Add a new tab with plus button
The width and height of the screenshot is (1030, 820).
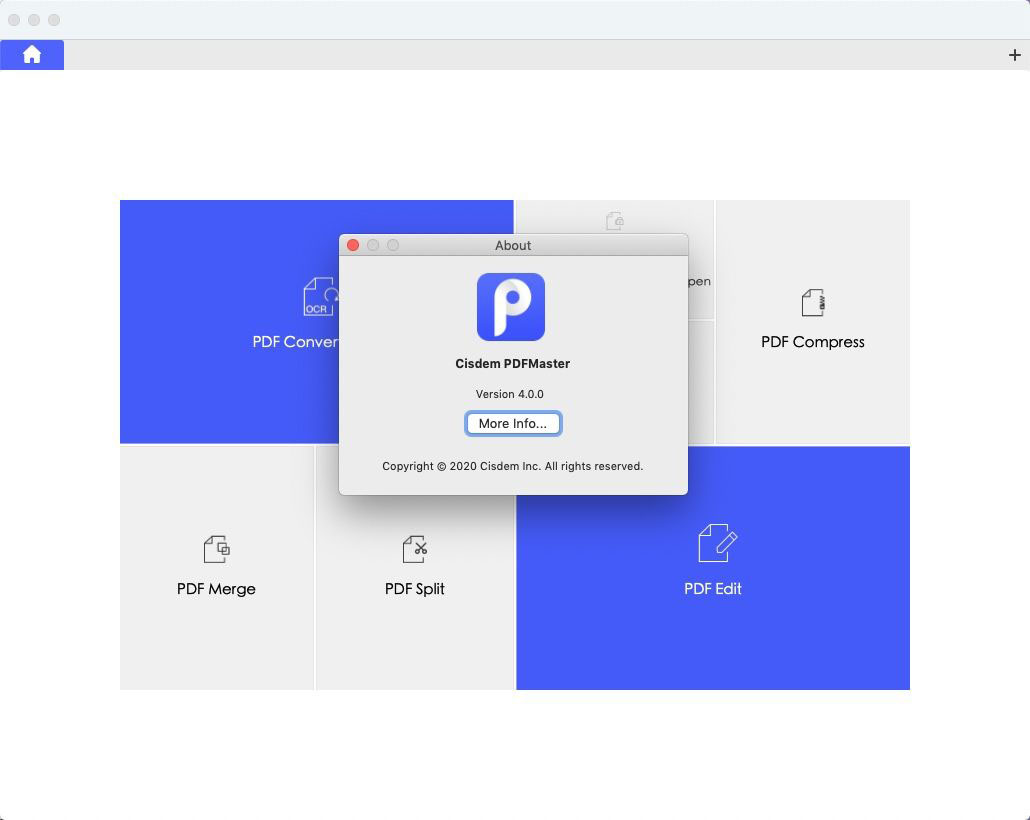coord(1014,55)
